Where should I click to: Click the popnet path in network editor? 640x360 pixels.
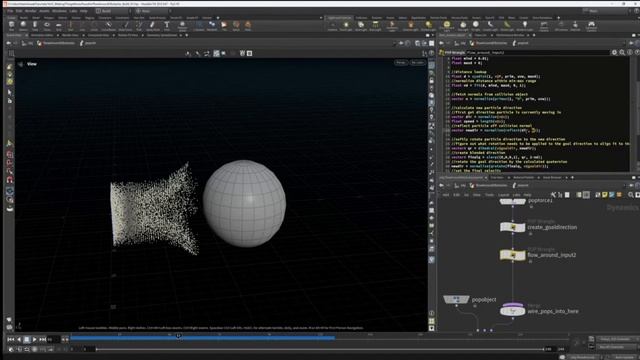click(521, 186)
